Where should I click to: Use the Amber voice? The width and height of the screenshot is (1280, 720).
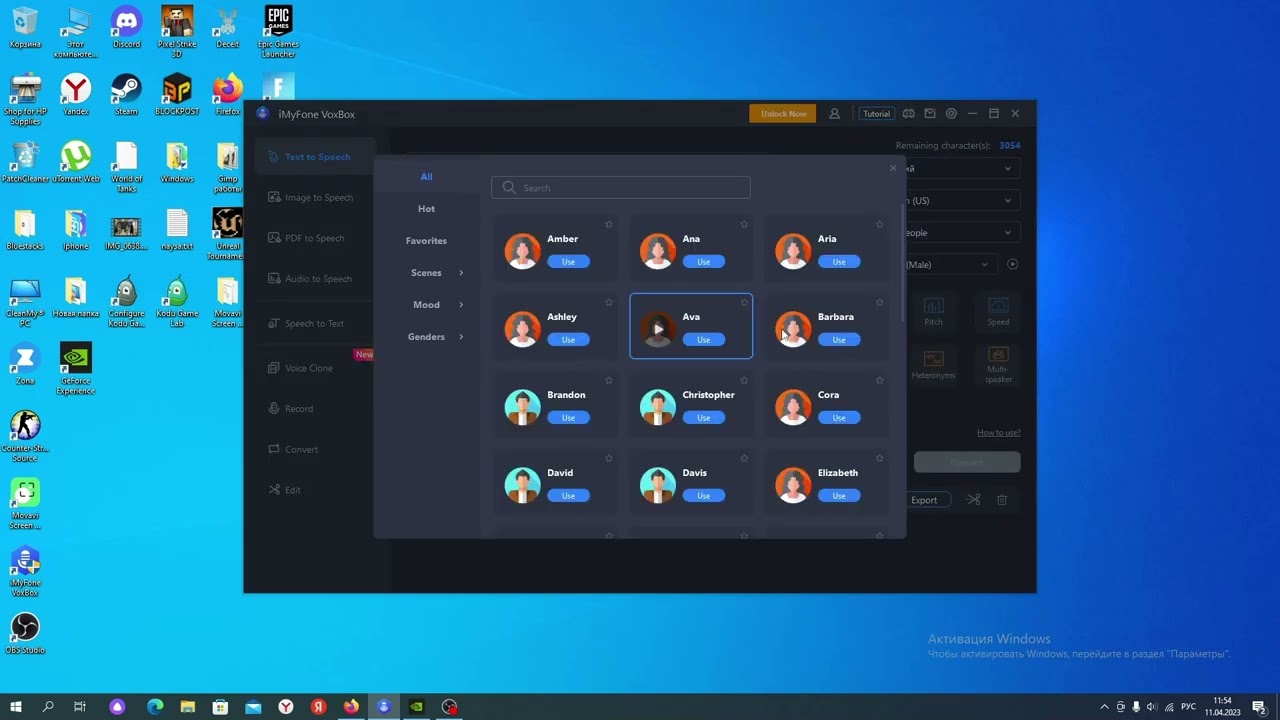[568, 262]
